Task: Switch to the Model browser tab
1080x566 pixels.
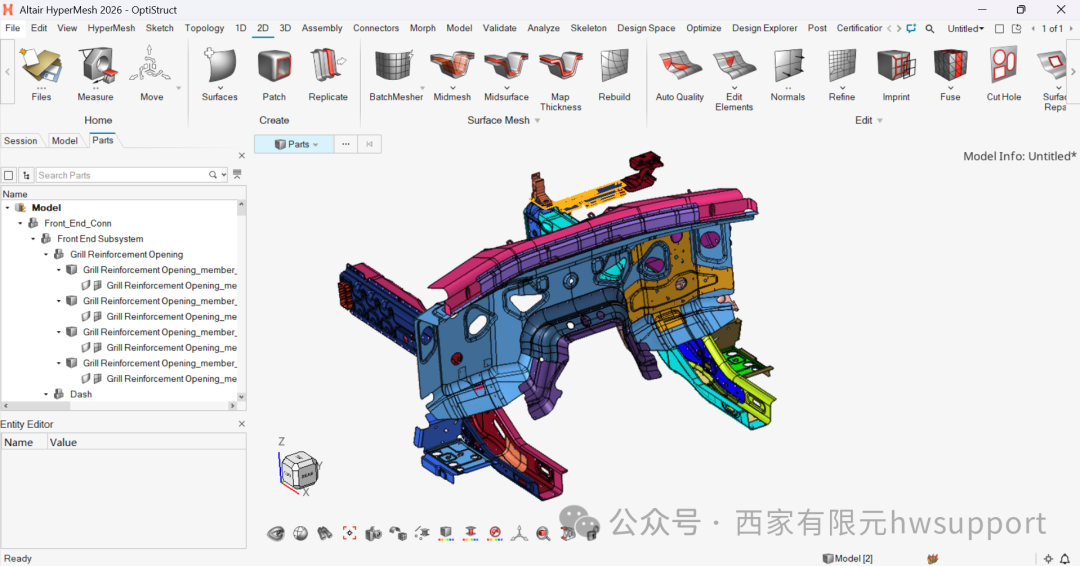Action: coord(65,140)
